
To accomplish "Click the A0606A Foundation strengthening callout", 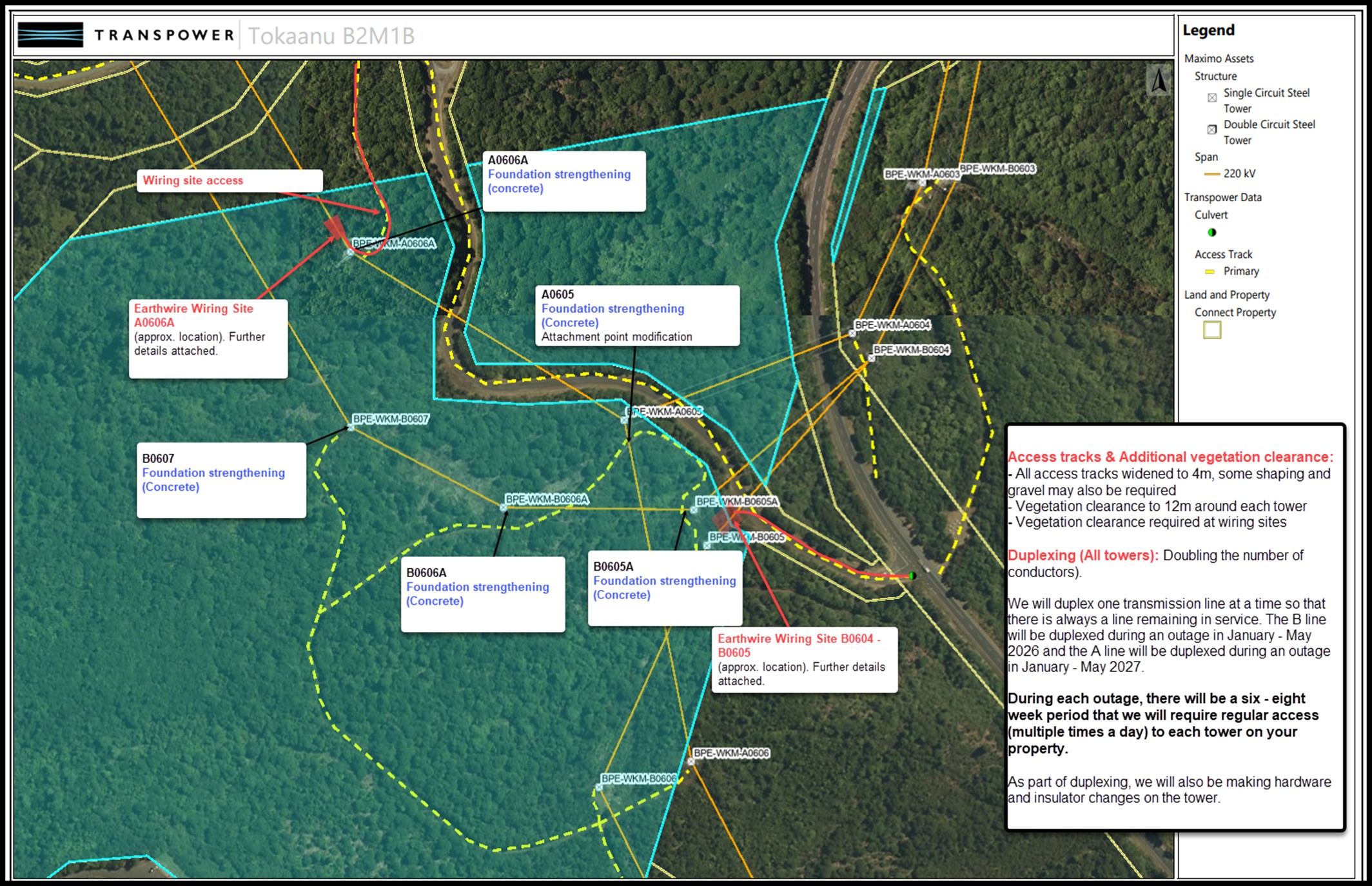I will pos(563,181).
